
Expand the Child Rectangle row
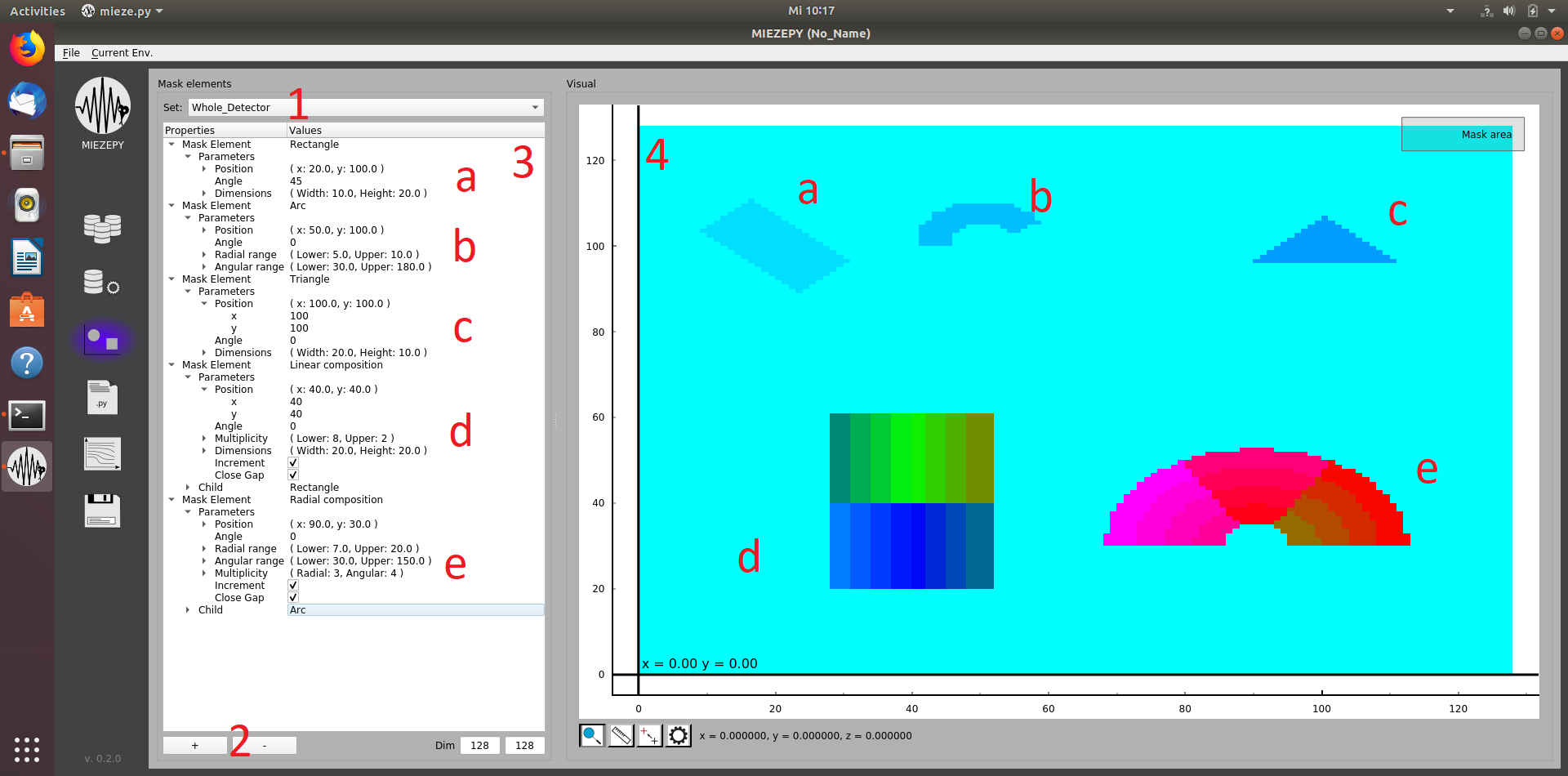click(x=188, y=487)
